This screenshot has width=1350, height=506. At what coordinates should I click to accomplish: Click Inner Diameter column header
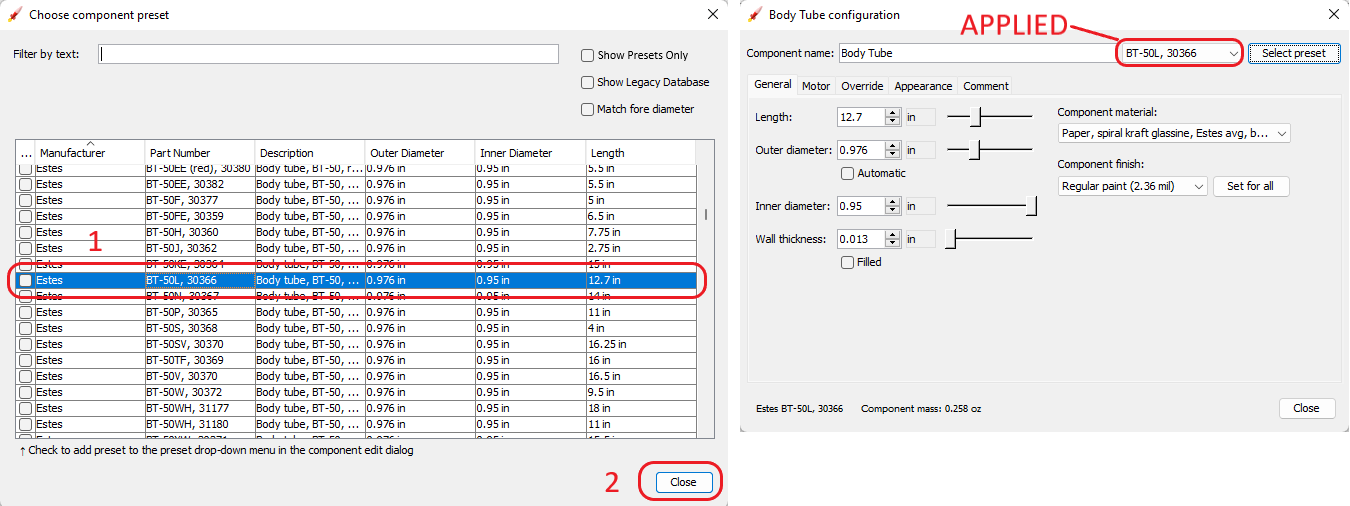pyautogui.click(x=530, y=153)
